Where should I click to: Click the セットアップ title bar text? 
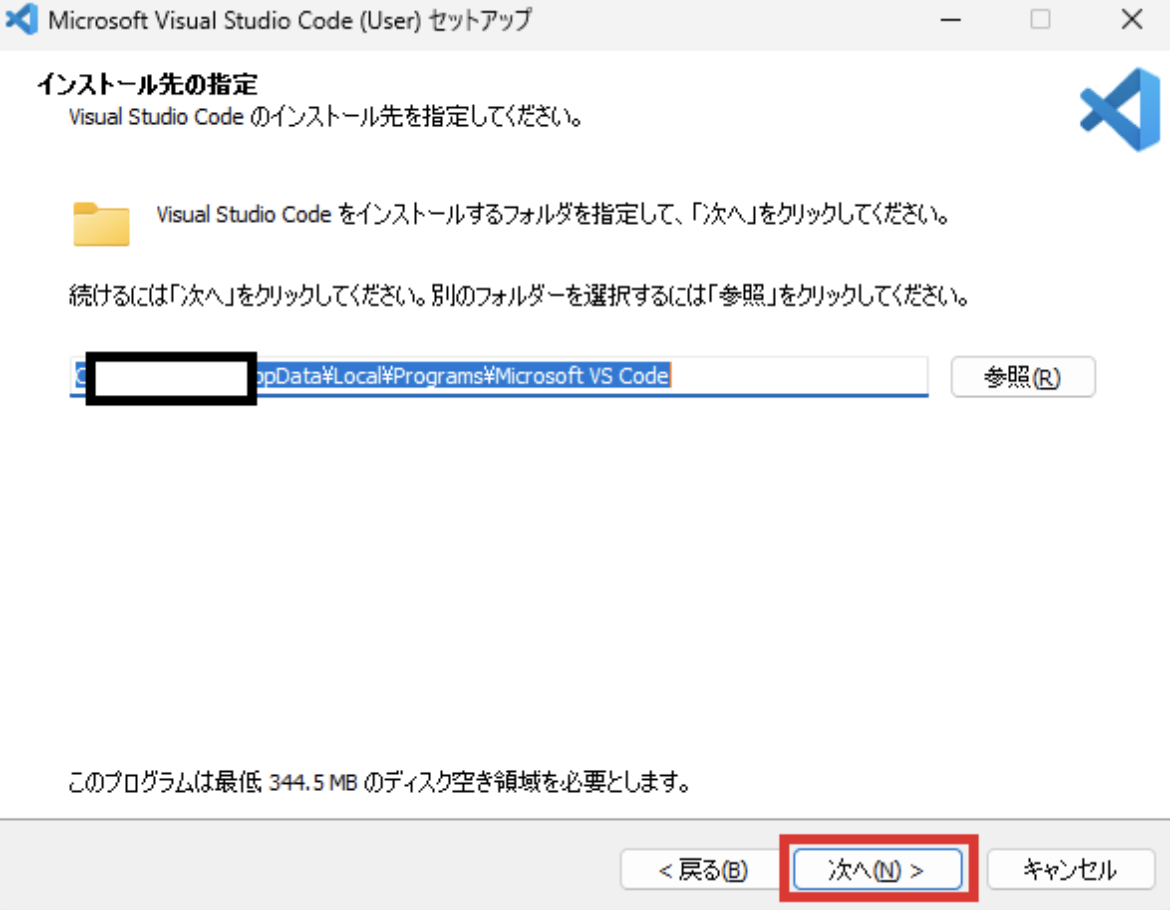coord(290,20)
